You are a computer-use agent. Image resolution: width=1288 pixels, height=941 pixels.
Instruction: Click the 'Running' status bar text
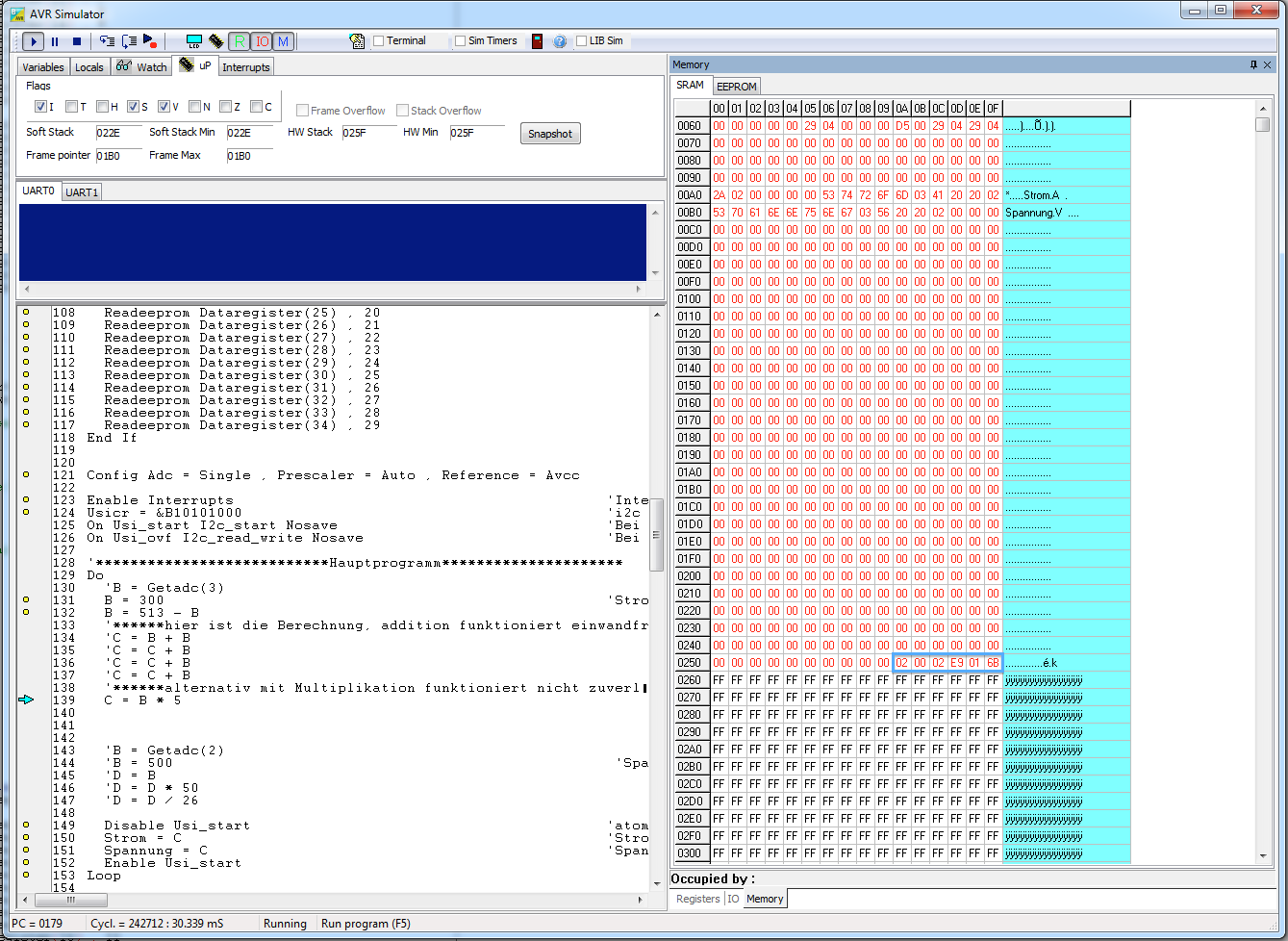point(285,924)
